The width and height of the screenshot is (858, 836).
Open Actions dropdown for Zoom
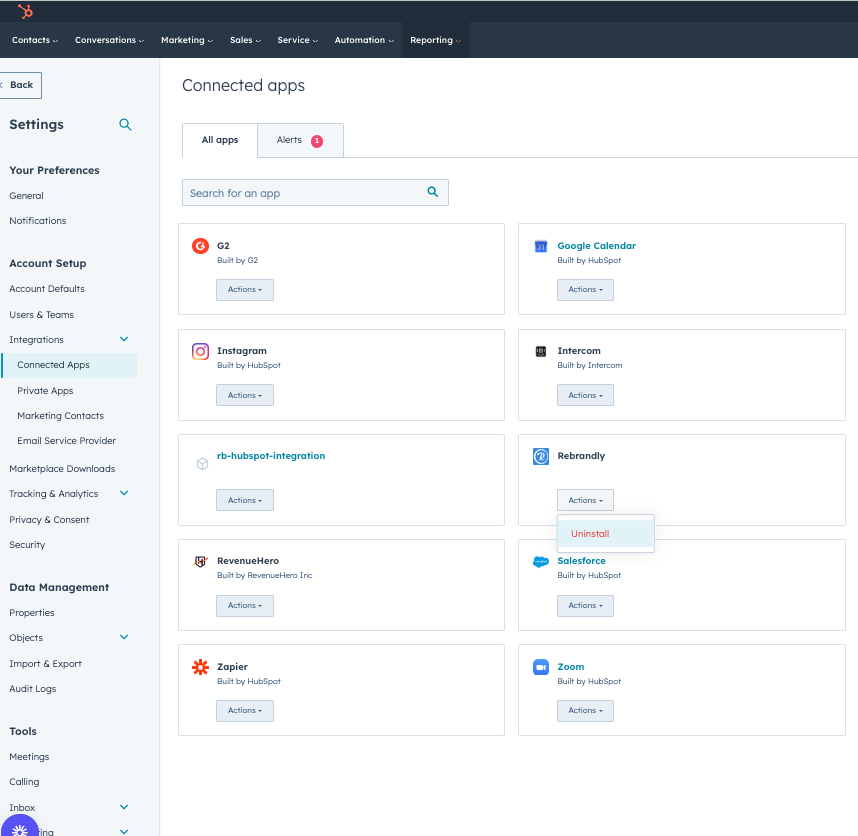click(x=585, y=711)
